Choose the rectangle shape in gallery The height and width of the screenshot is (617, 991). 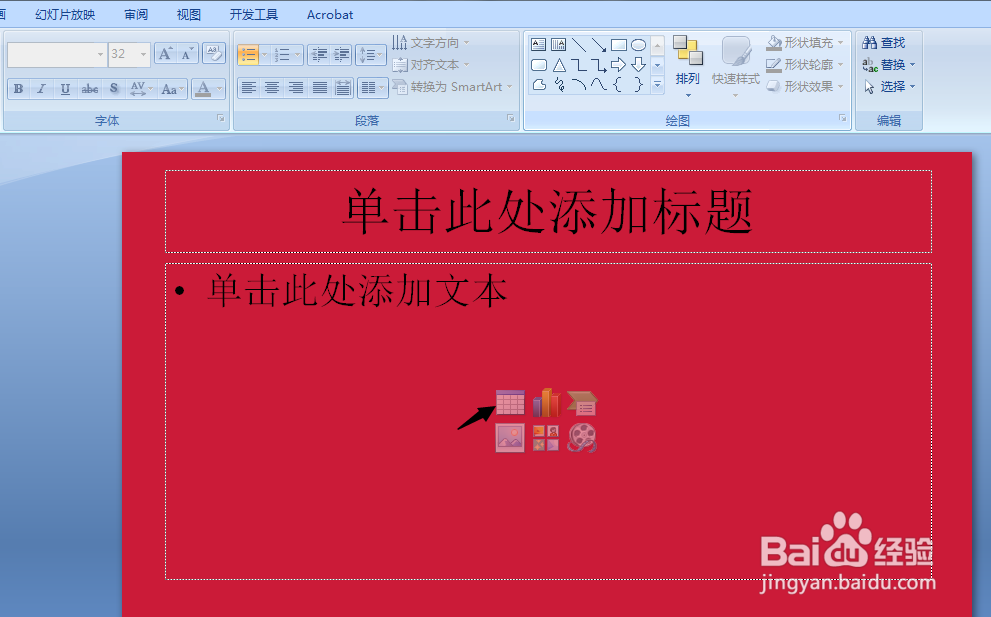[619, 44]
